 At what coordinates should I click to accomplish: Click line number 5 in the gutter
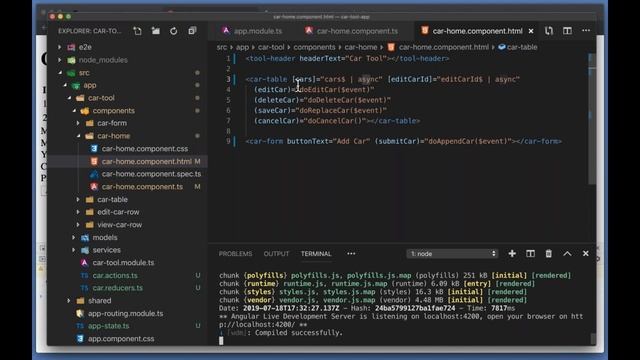(x=228, y=100)
